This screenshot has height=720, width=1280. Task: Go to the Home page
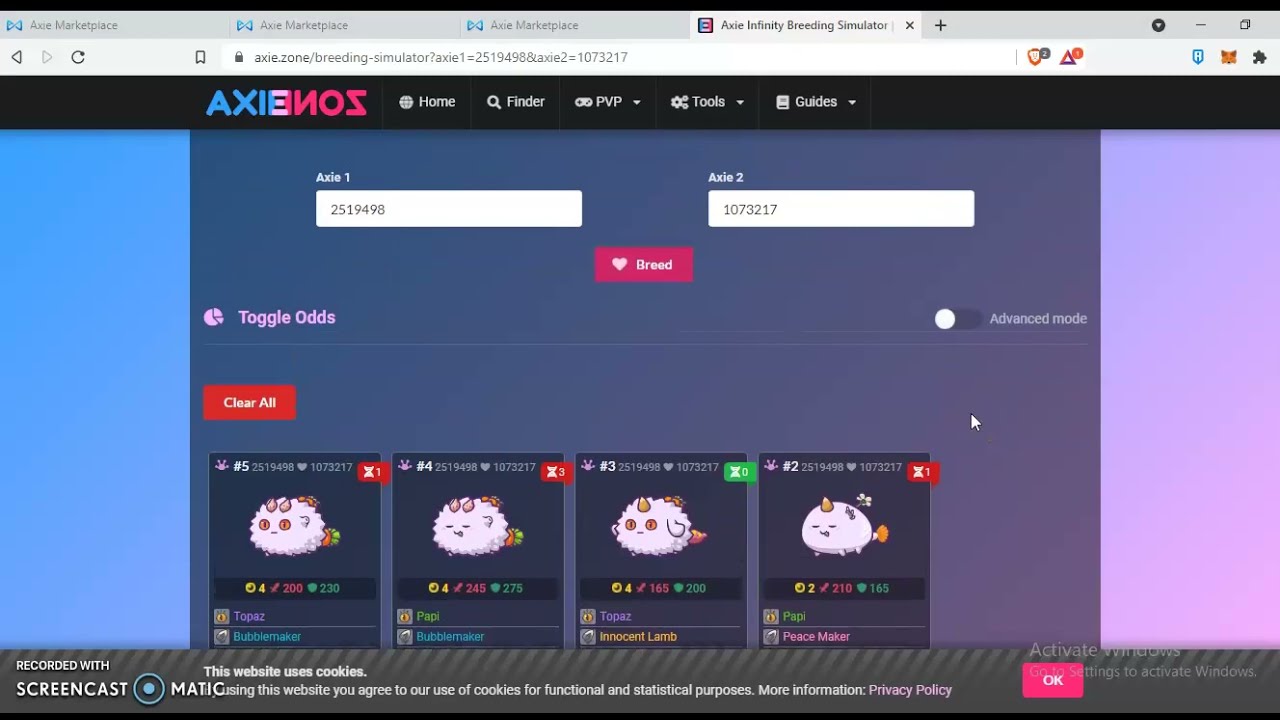pyautogui.click(x=427, y=102)
